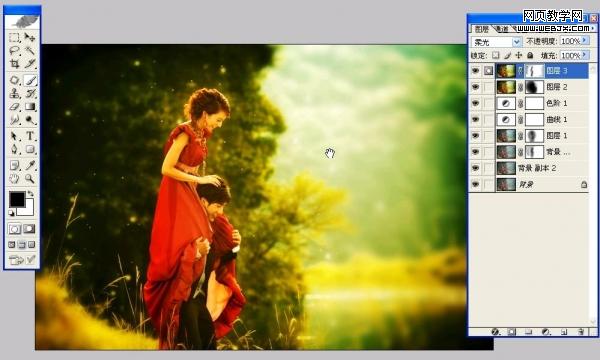Switch to Quick Mask mode

pos(29,229)
